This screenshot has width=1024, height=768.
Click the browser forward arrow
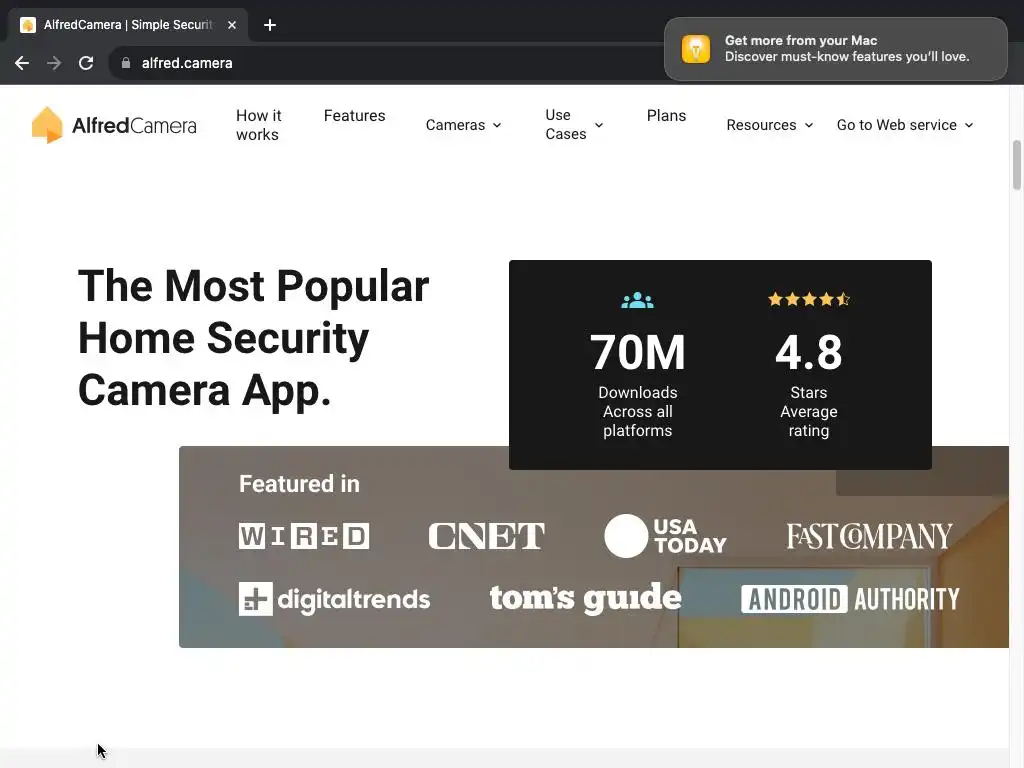coord(54,63)
